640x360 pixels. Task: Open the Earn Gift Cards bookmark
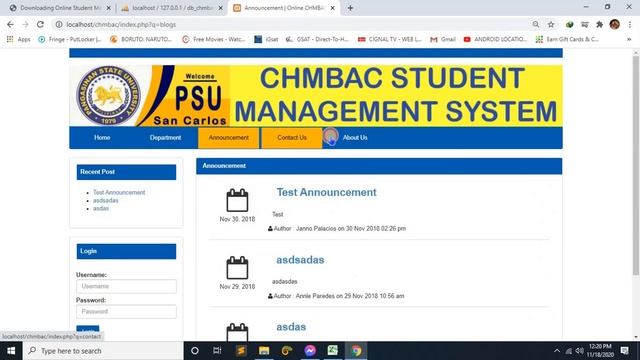coord(567,39)
